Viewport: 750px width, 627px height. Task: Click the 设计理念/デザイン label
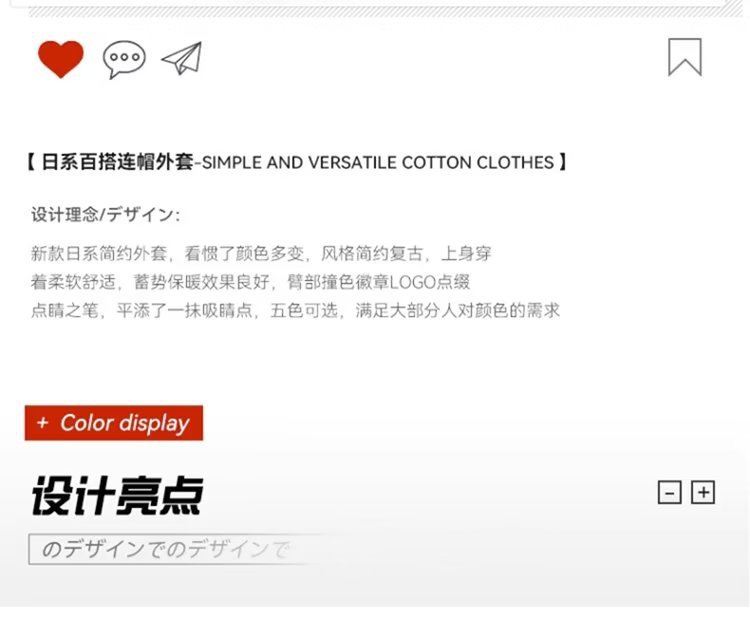[106, 214]
